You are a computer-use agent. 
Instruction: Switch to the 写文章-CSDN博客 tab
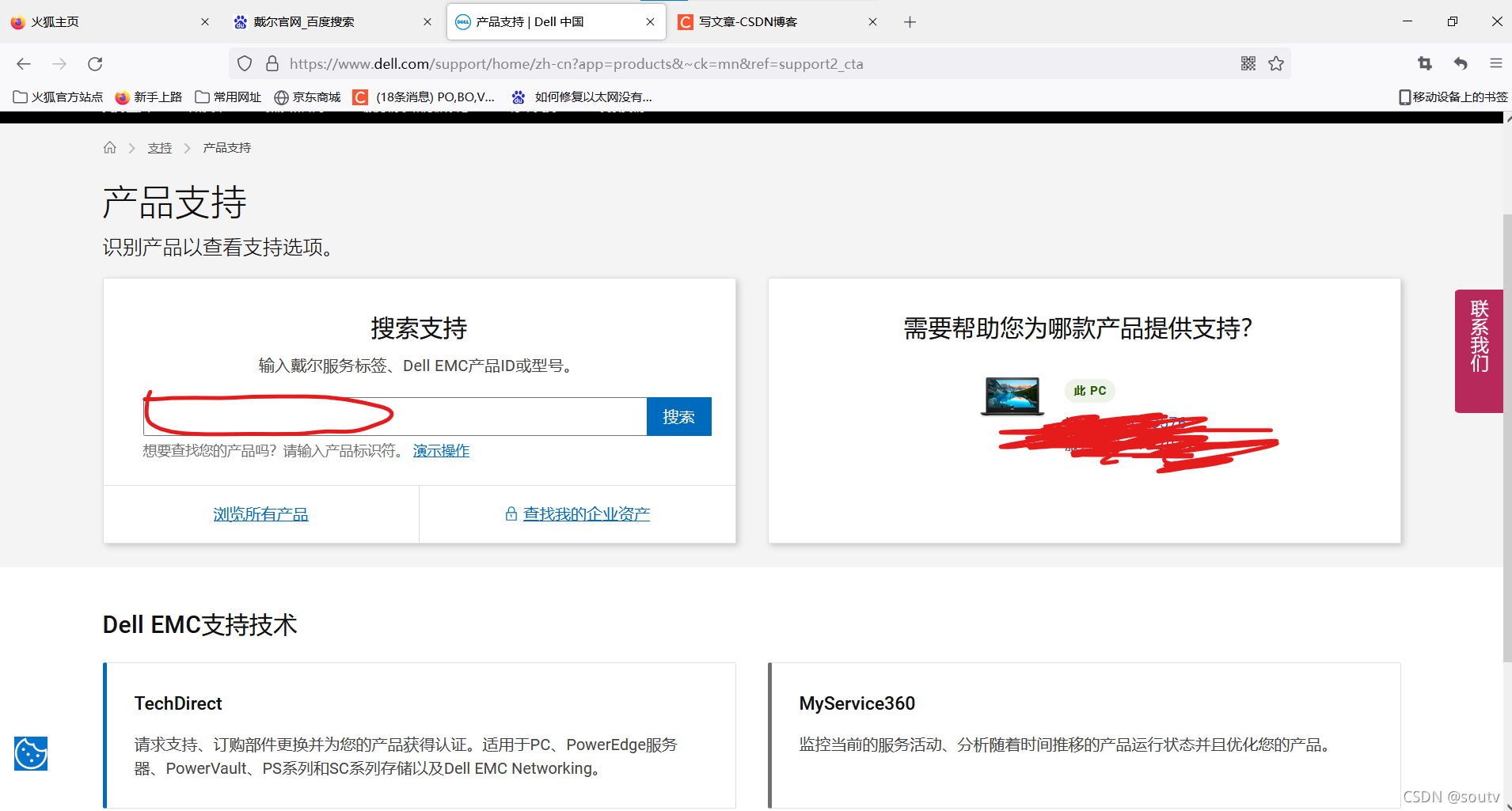click(778, 22)
